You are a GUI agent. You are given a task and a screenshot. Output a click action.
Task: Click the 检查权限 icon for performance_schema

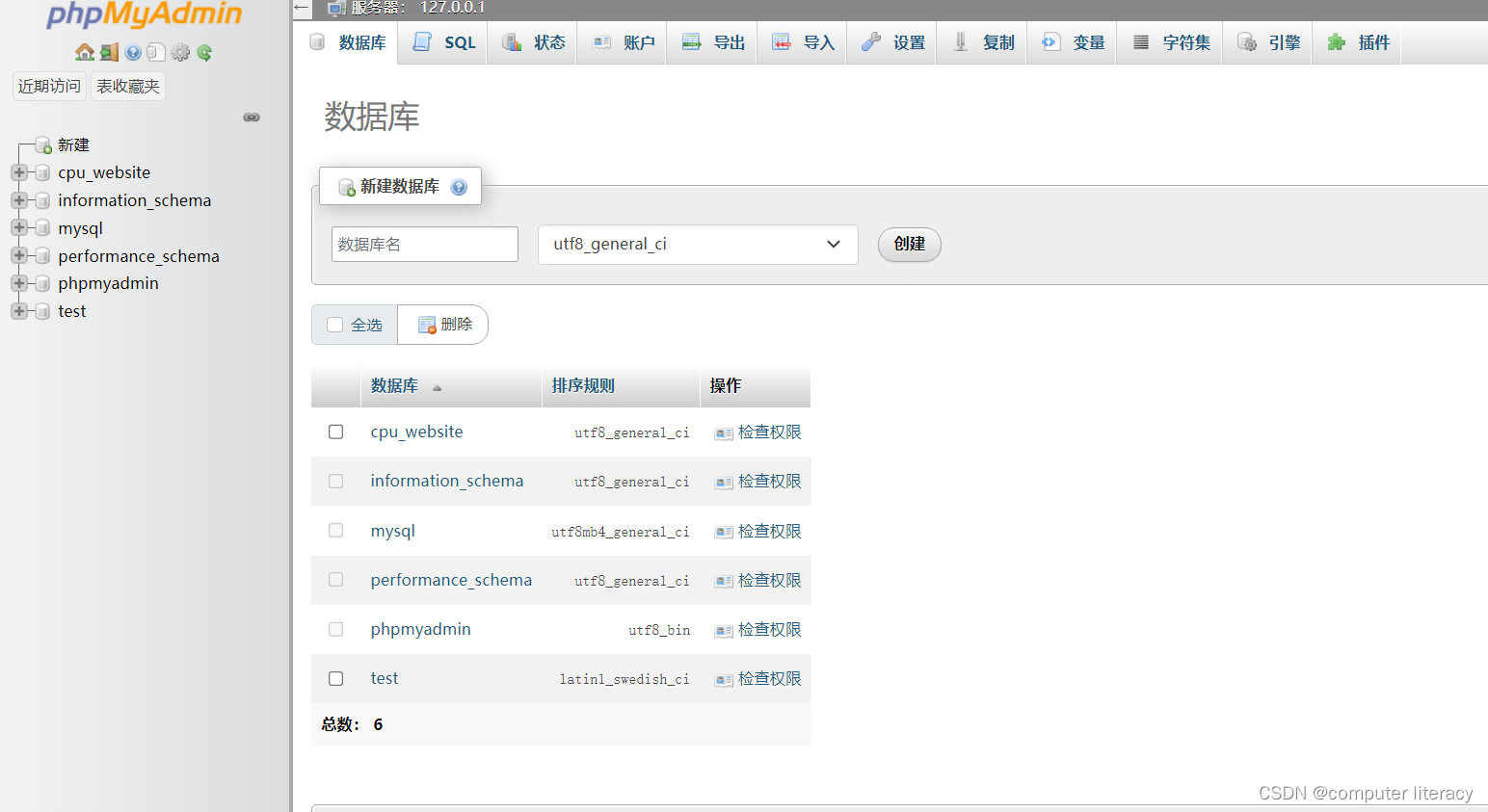pyautogui.click(x=724, y=581)
